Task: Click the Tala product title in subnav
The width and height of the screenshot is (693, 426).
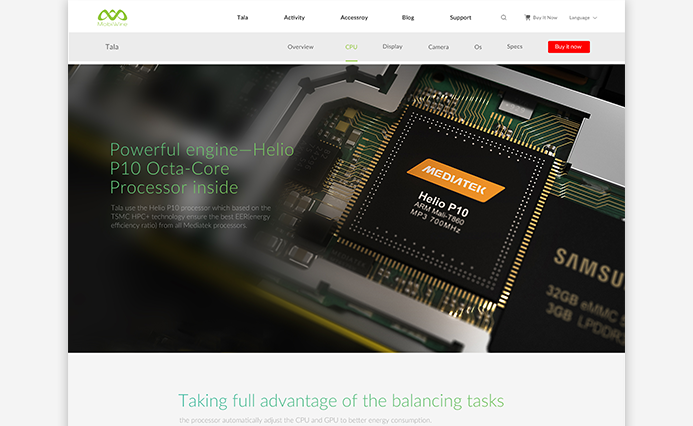Action: click(x=111, y=47)
